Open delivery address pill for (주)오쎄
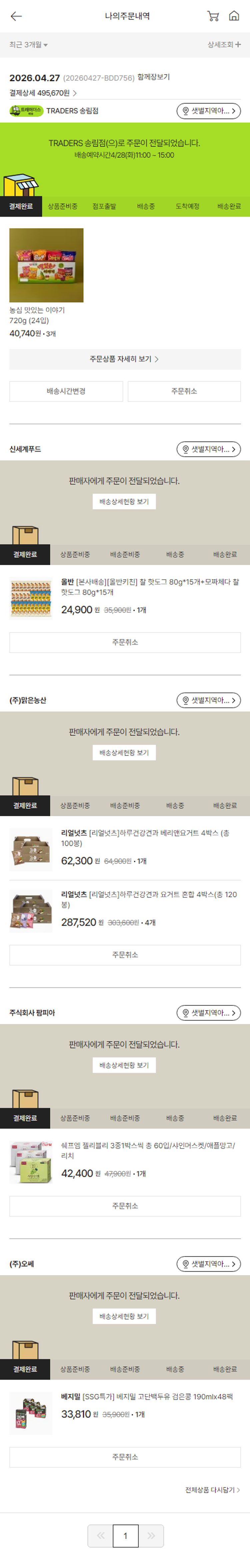The width and height of the screenshot is (250, 1568). [x=209, y=1264]
